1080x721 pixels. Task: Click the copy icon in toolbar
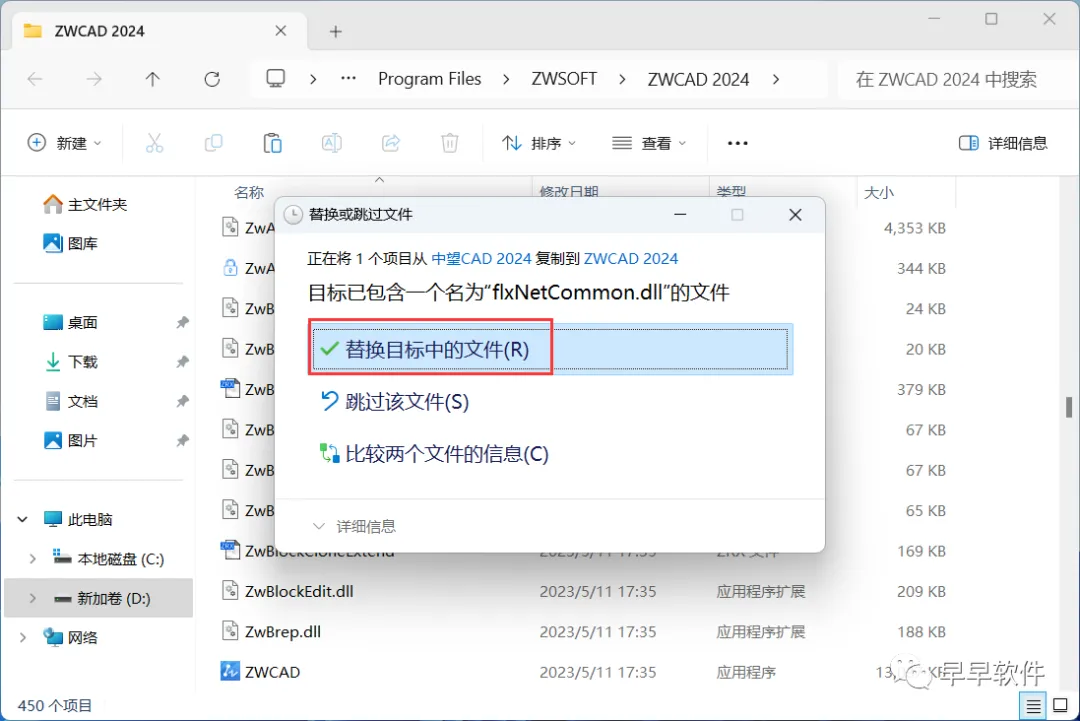pyautogui.click(x=214, y=143)
